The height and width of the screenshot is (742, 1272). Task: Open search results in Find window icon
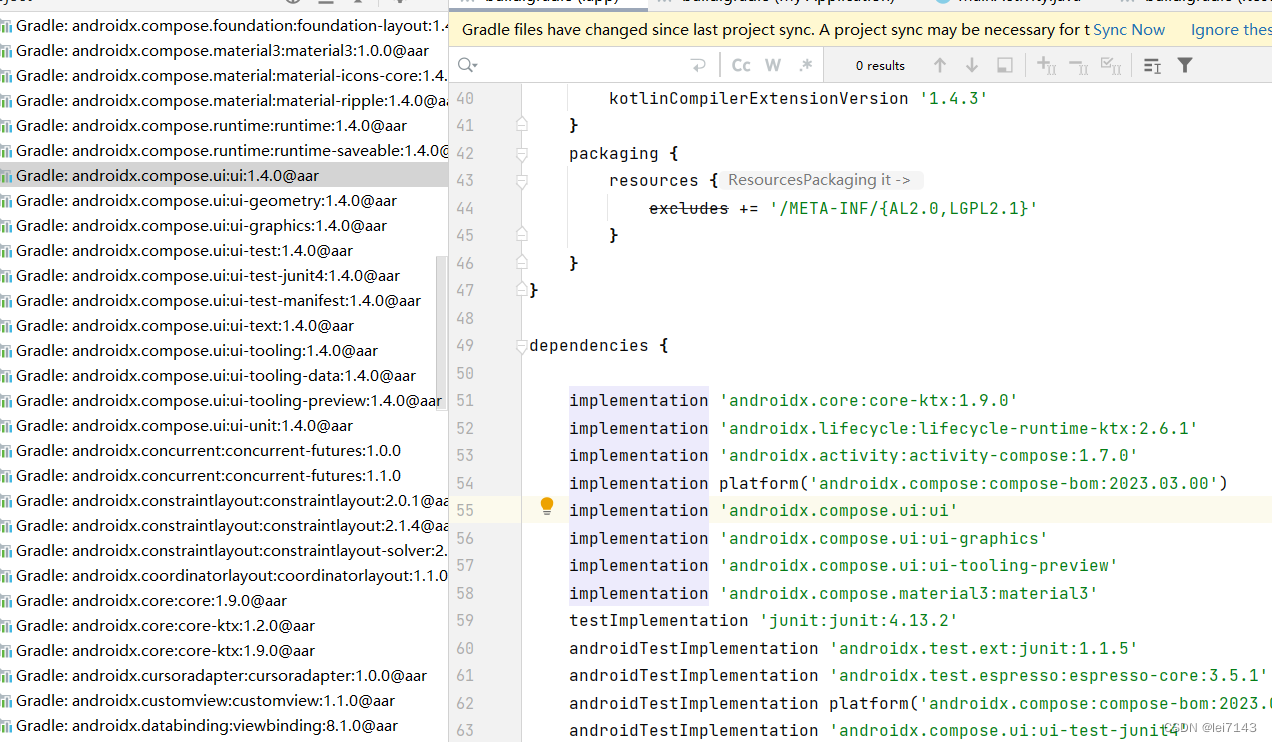[1005, 65]
